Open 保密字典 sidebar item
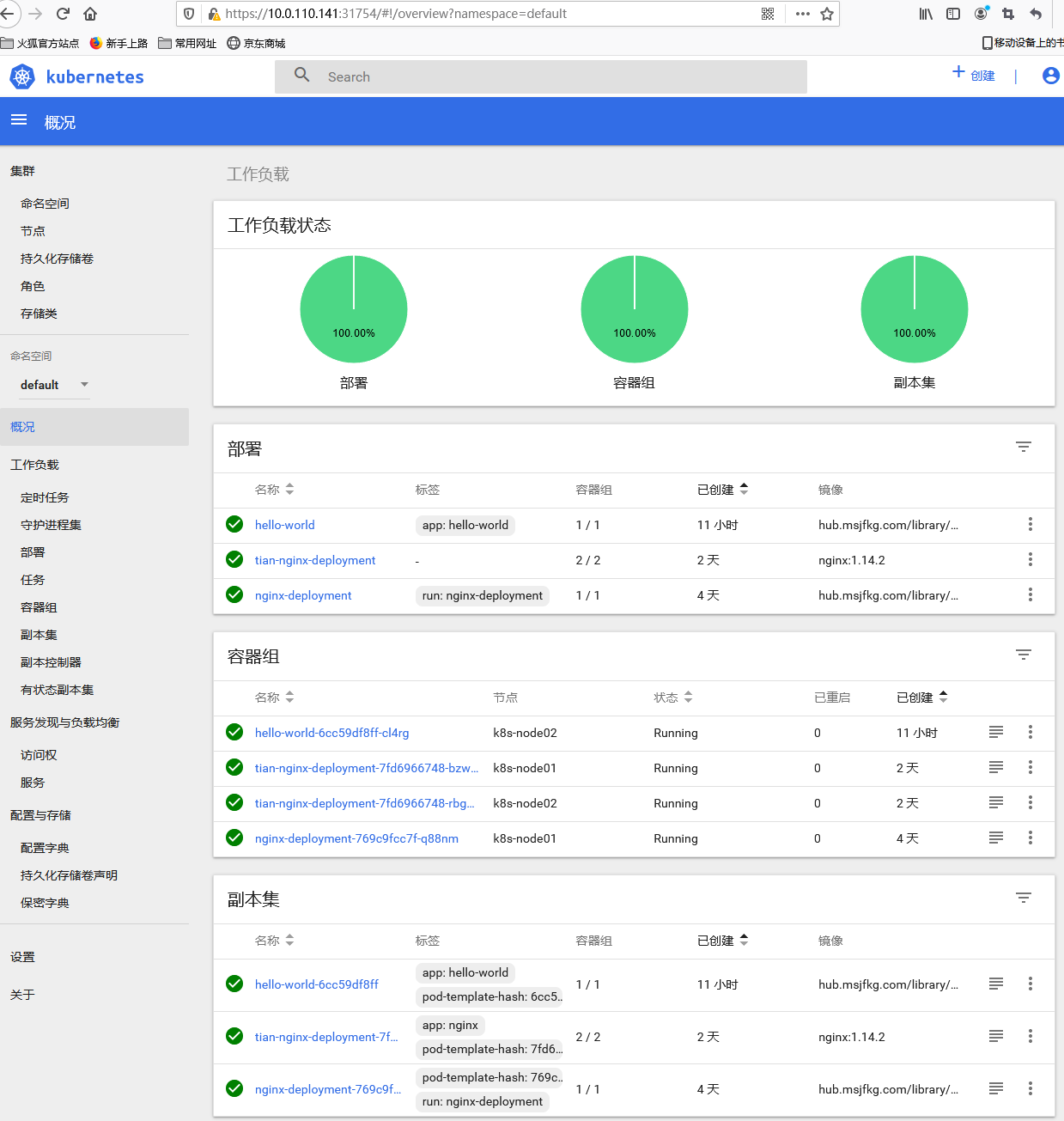Viewport: 1064px width, 1121px height. click(x=45, y=903)
